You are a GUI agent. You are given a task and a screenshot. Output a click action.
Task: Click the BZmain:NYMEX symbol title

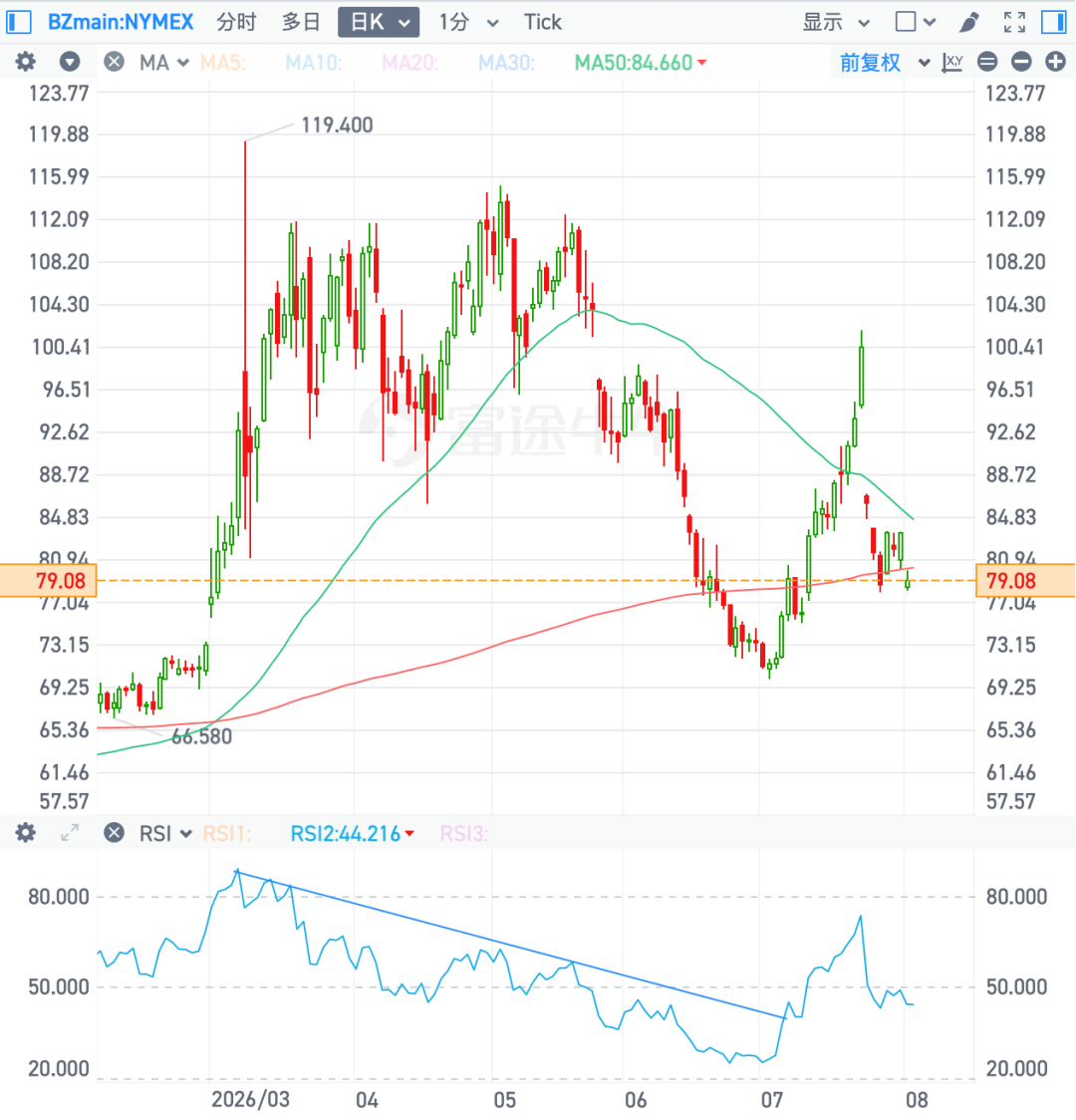121,22
